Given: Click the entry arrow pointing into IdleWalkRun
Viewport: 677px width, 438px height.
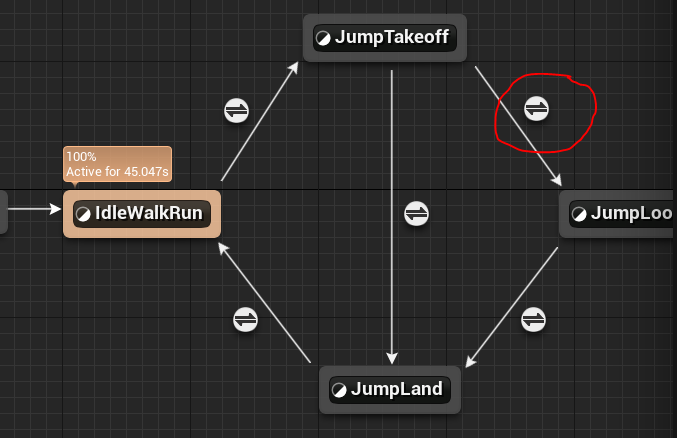Looking at the screenshot, I should coord(55,210).
